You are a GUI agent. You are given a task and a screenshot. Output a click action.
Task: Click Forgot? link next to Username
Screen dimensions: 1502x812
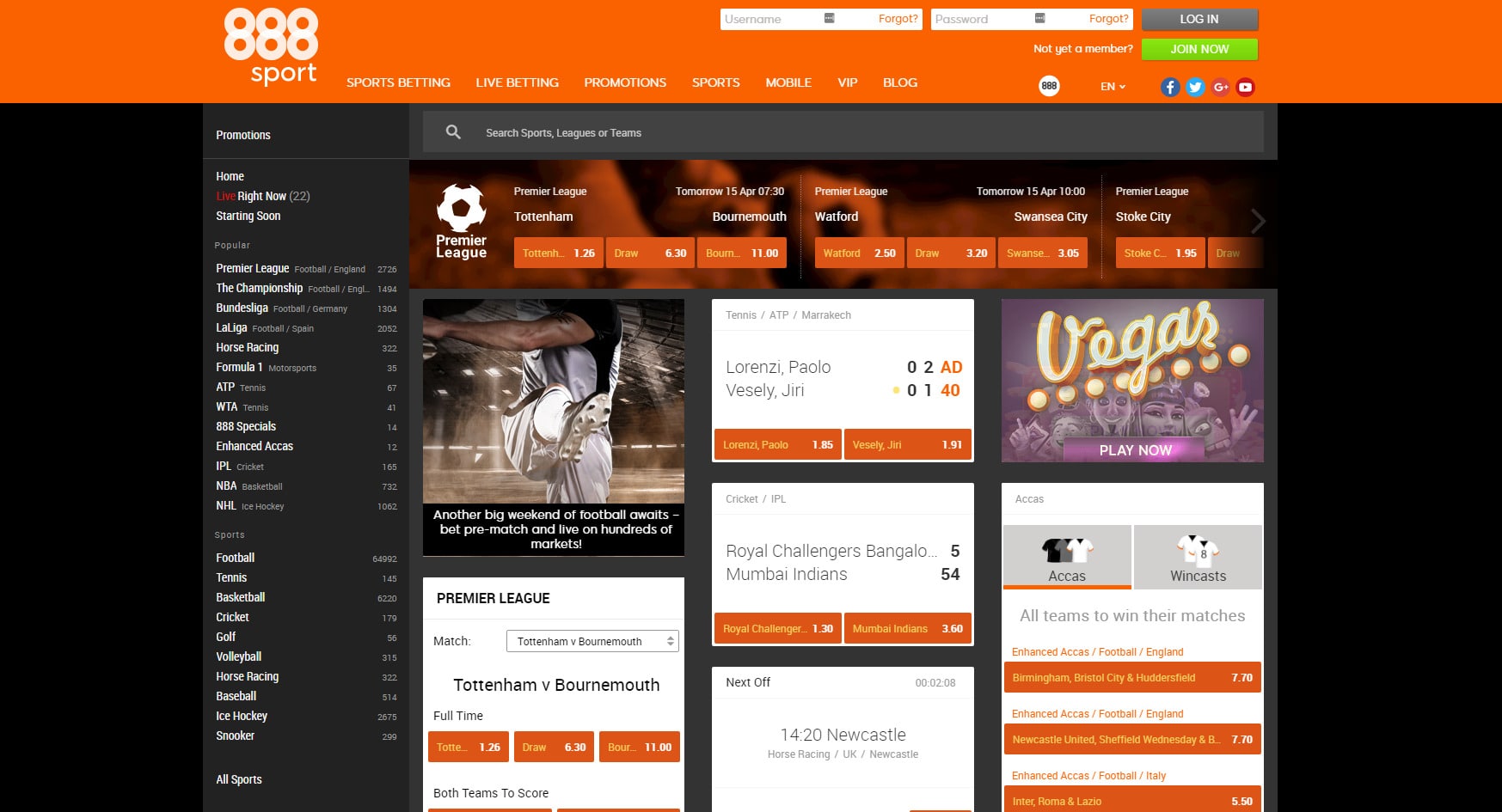pos(898,19)
